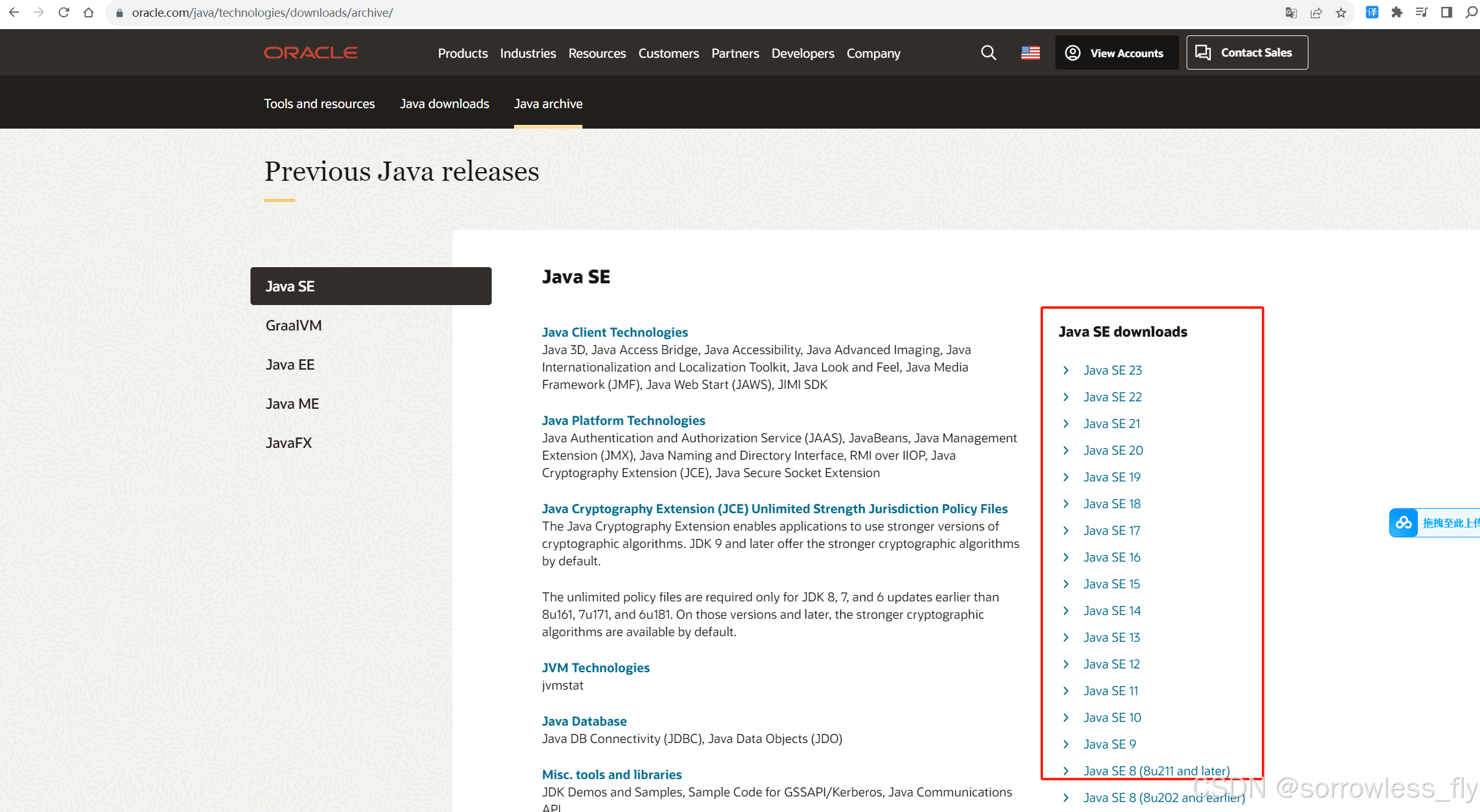Expand the Java SE 23 chevron
Viewport: 1480px width, 812px height.
(x=1066, y=370)
